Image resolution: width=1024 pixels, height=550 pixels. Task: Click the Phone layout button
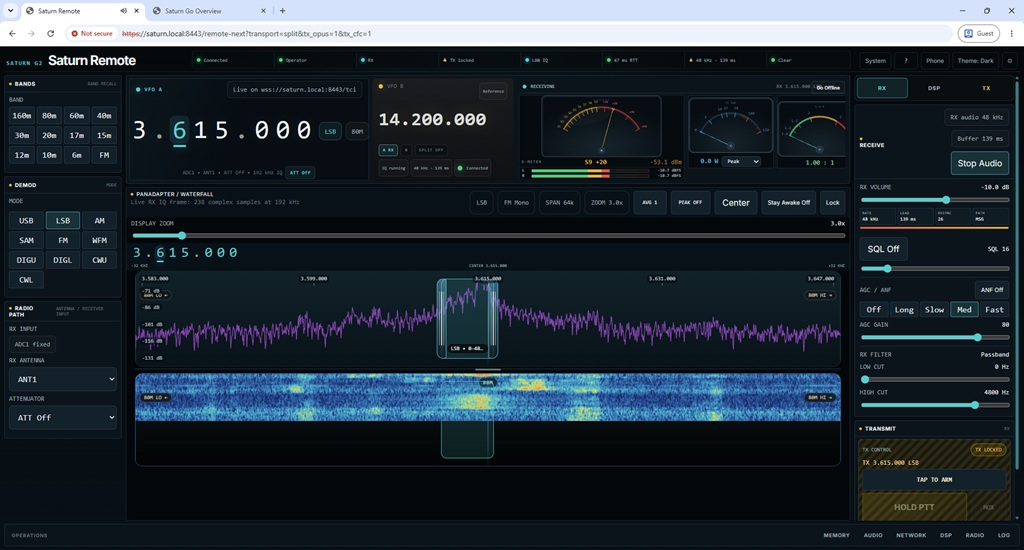(935, 61)
